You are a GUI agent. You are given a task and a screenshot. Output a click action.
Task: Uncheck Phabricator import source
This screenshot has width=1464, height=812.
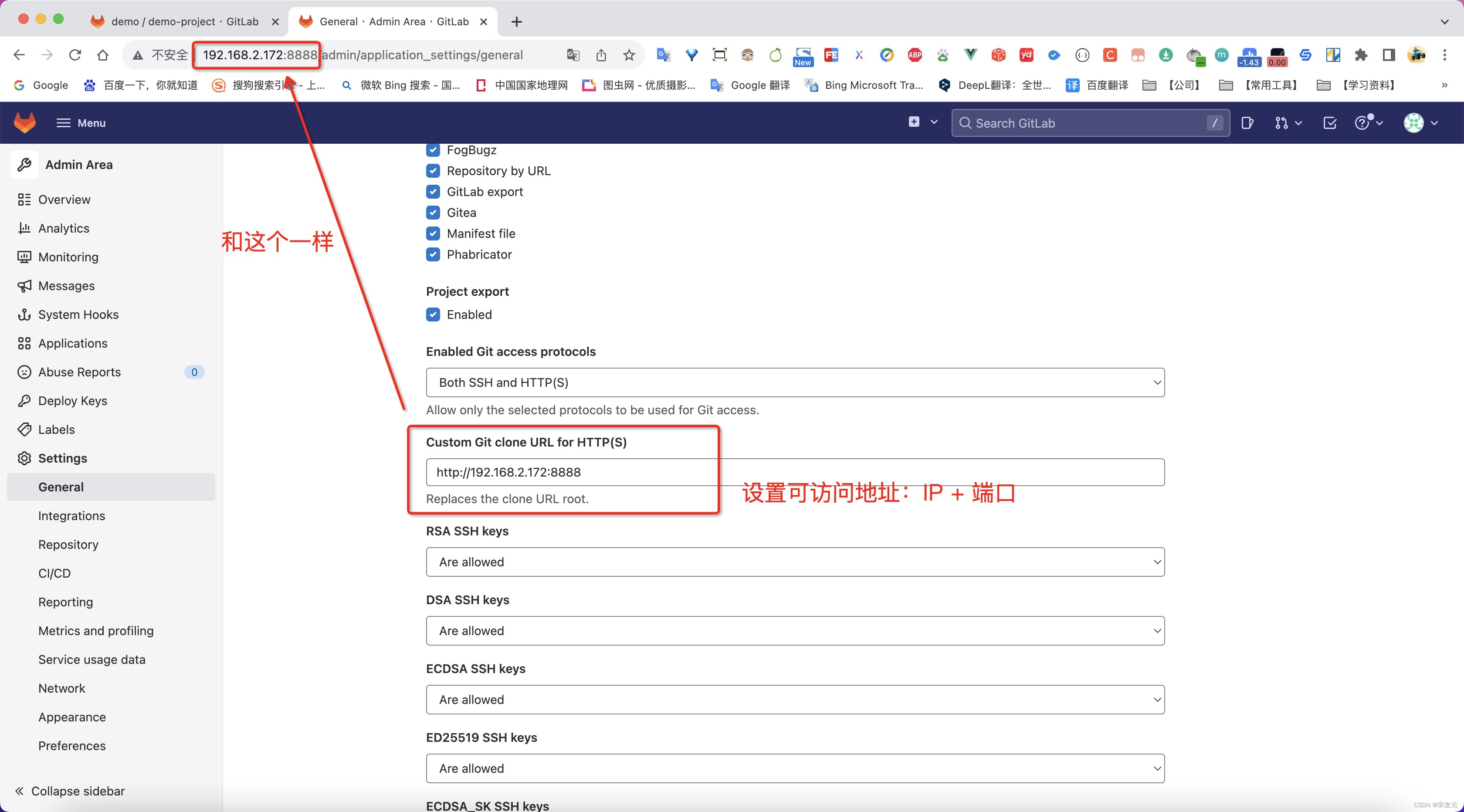(x=433, y=254)
